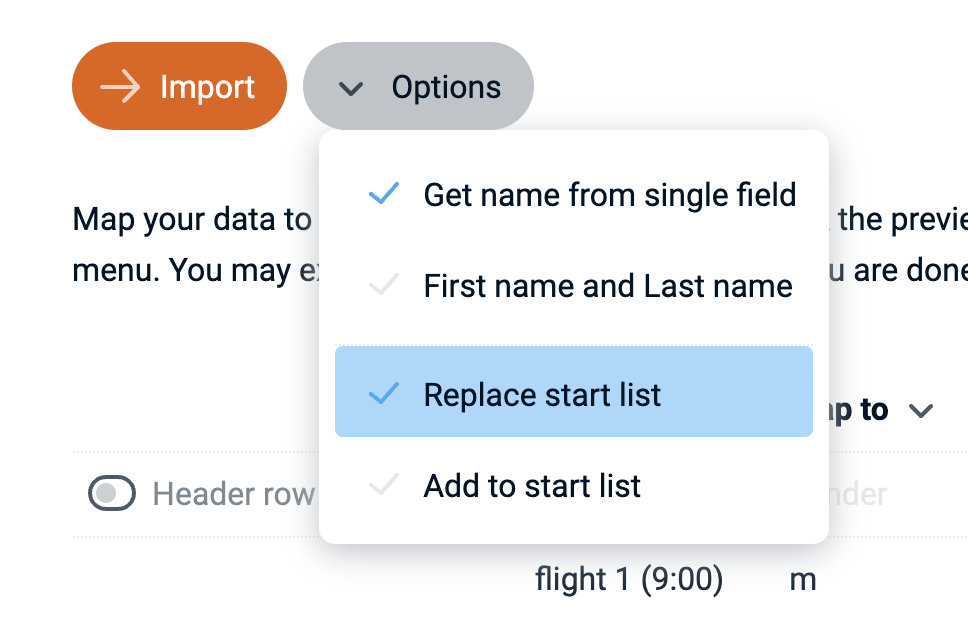Image resolution: width=968 pixels, height=622 pixels.
Task: Expand the Map to chevron arrow
Action: 921,411
